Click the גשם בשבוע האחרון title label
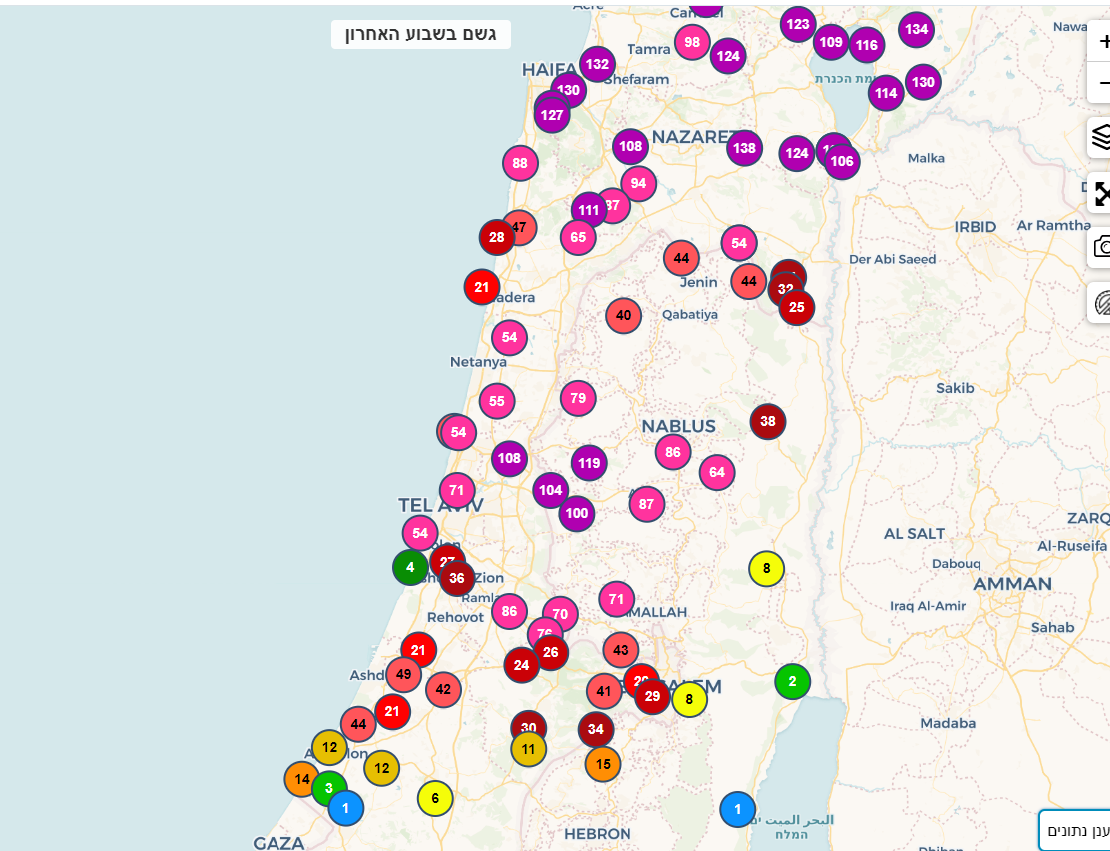Viewport: 1110px width, 851px height. [421, 34]
